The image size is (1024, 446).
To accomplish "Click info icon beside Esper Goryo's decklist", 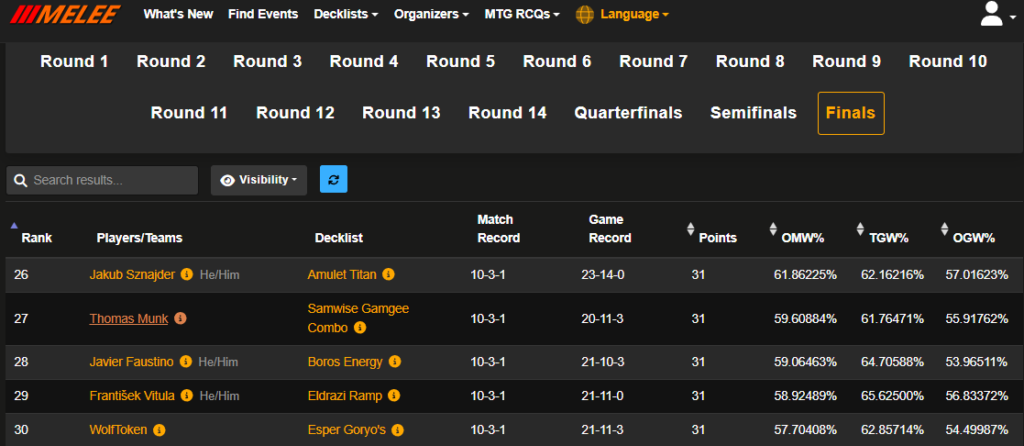I will coord(398,430).
